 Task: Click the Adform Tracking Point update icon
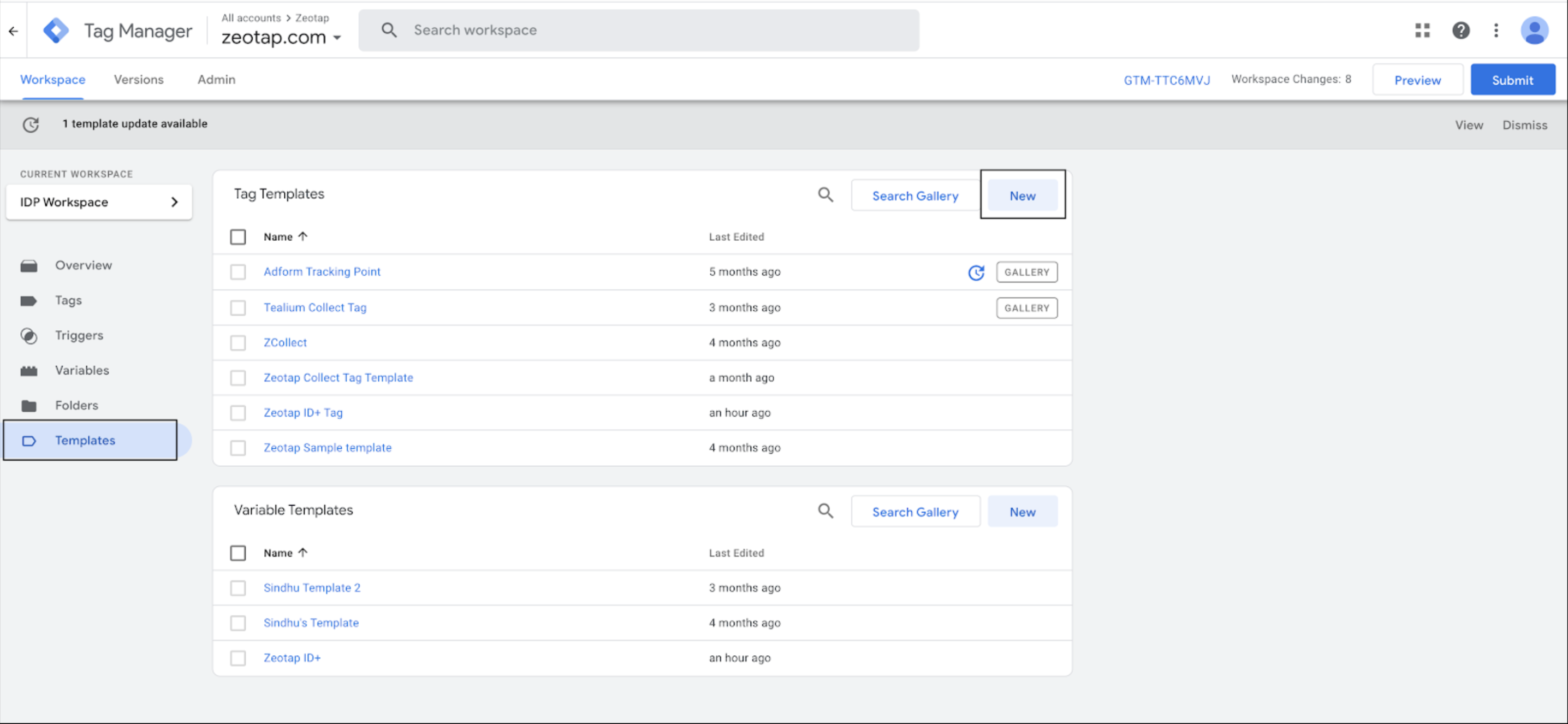976,272
